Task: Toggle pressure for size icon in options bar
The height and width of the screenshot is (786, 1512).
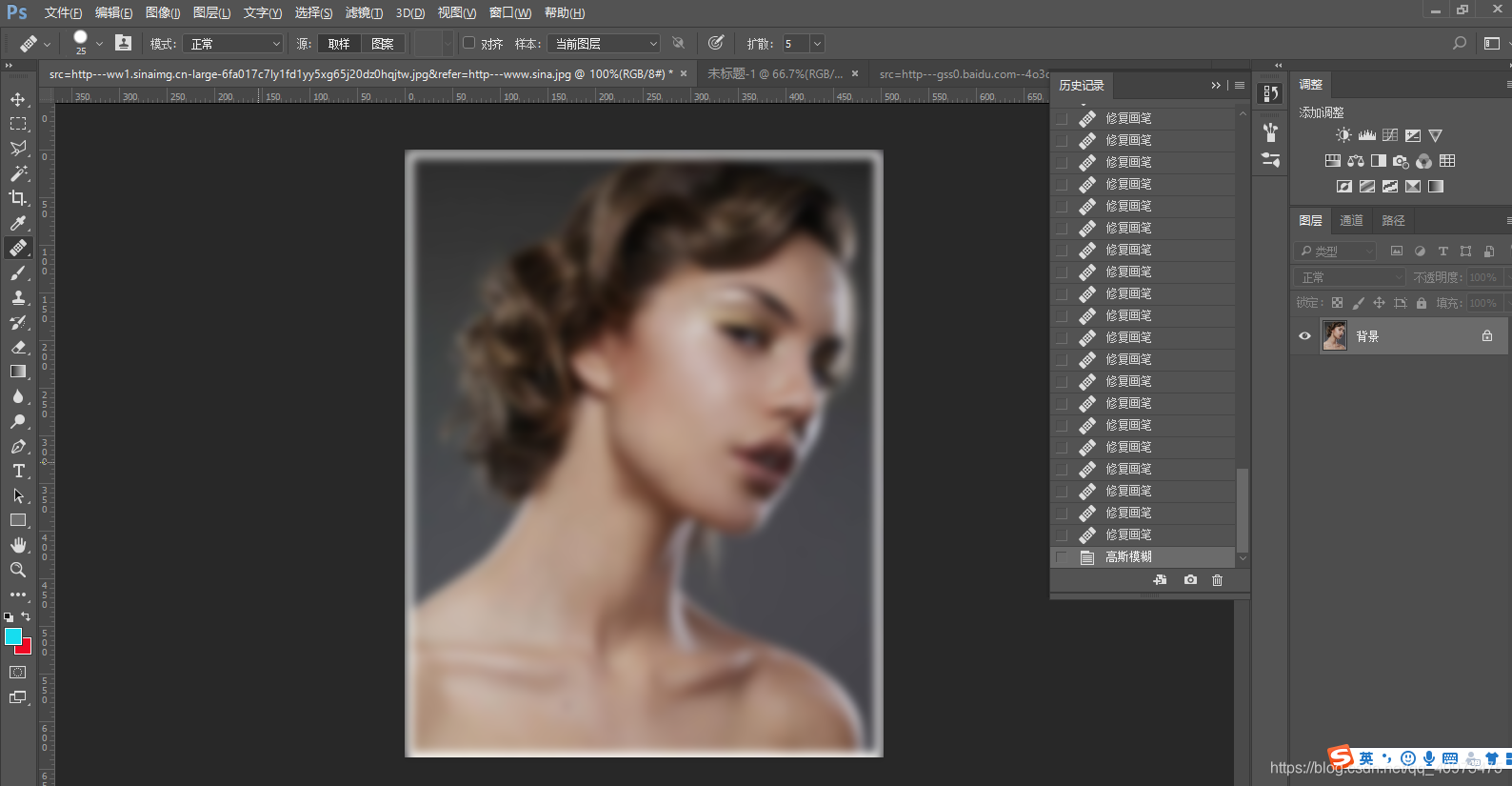Action: point(716,43)
